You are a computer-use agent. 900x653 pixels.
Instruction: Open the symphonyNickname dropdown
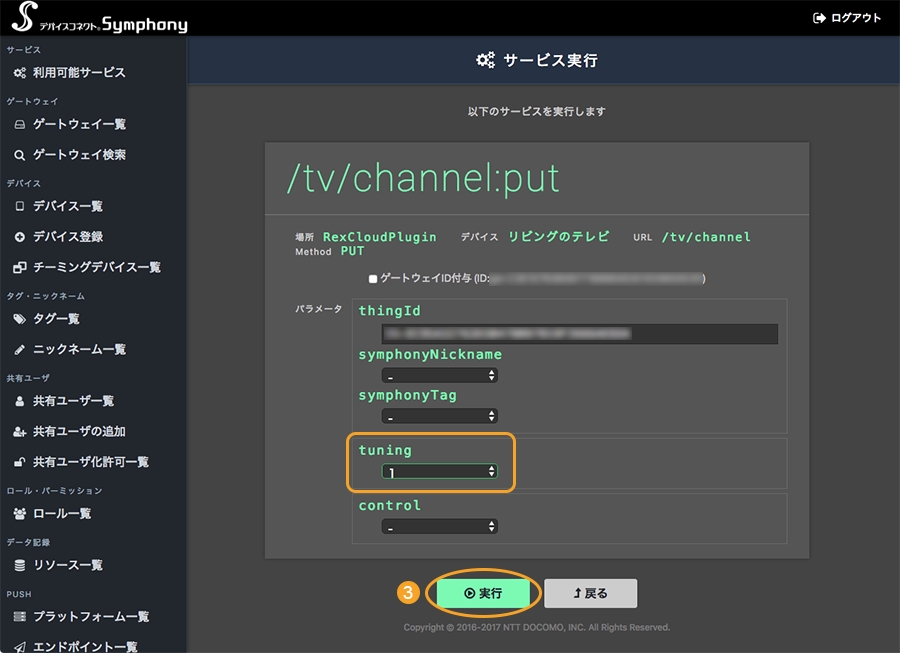click(440, 375)
